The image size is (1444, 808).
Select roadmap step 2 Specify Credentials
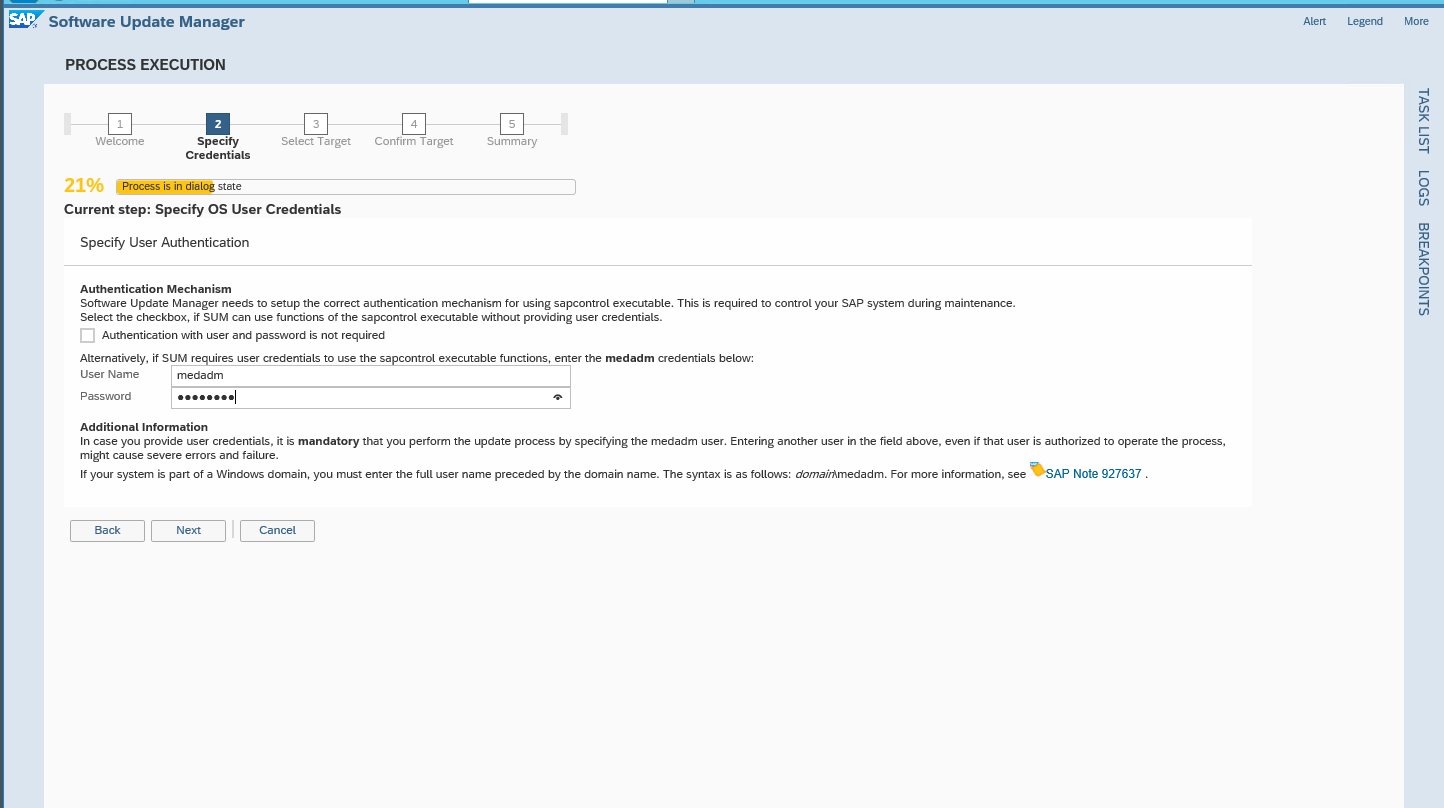(x=218, y=124)
